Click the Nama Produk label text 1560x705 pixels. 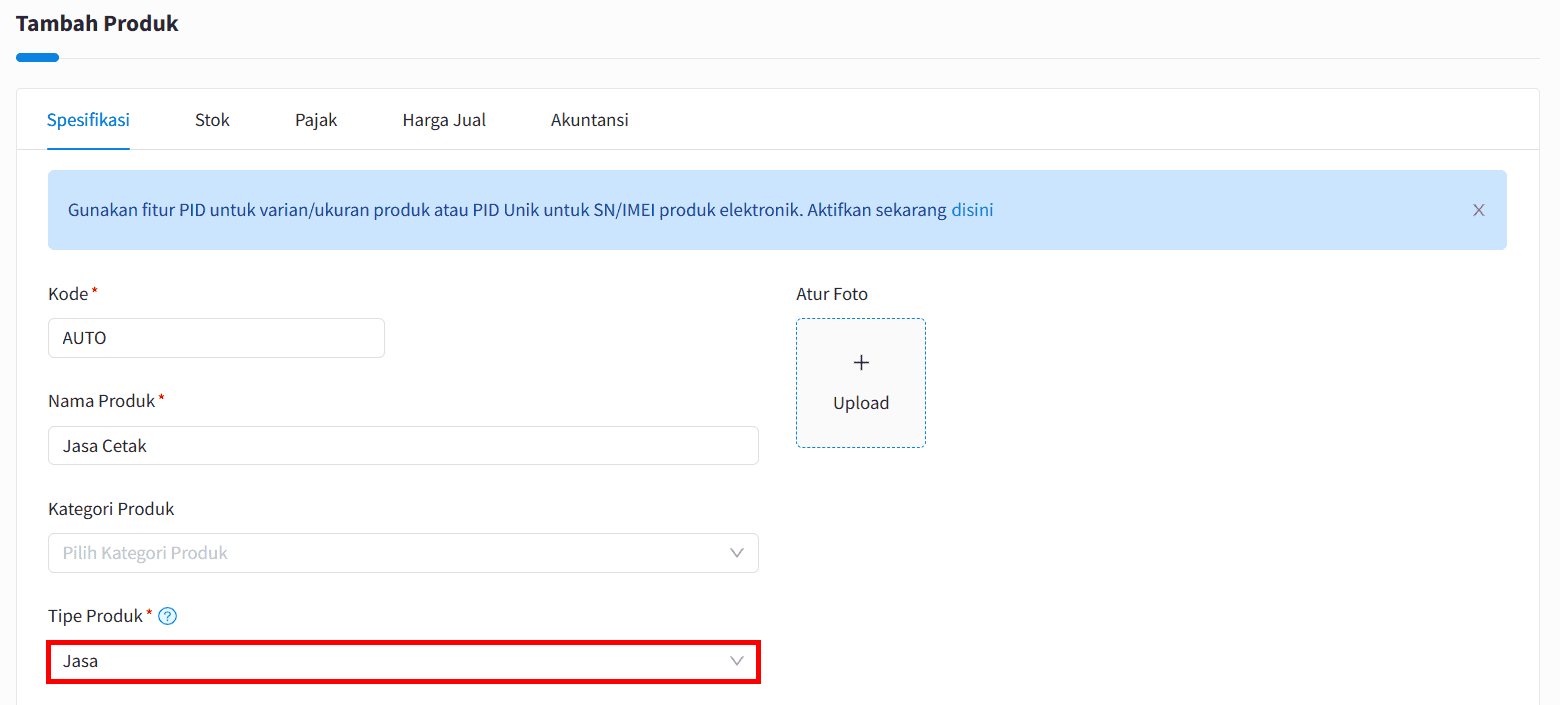pos(102,401)
